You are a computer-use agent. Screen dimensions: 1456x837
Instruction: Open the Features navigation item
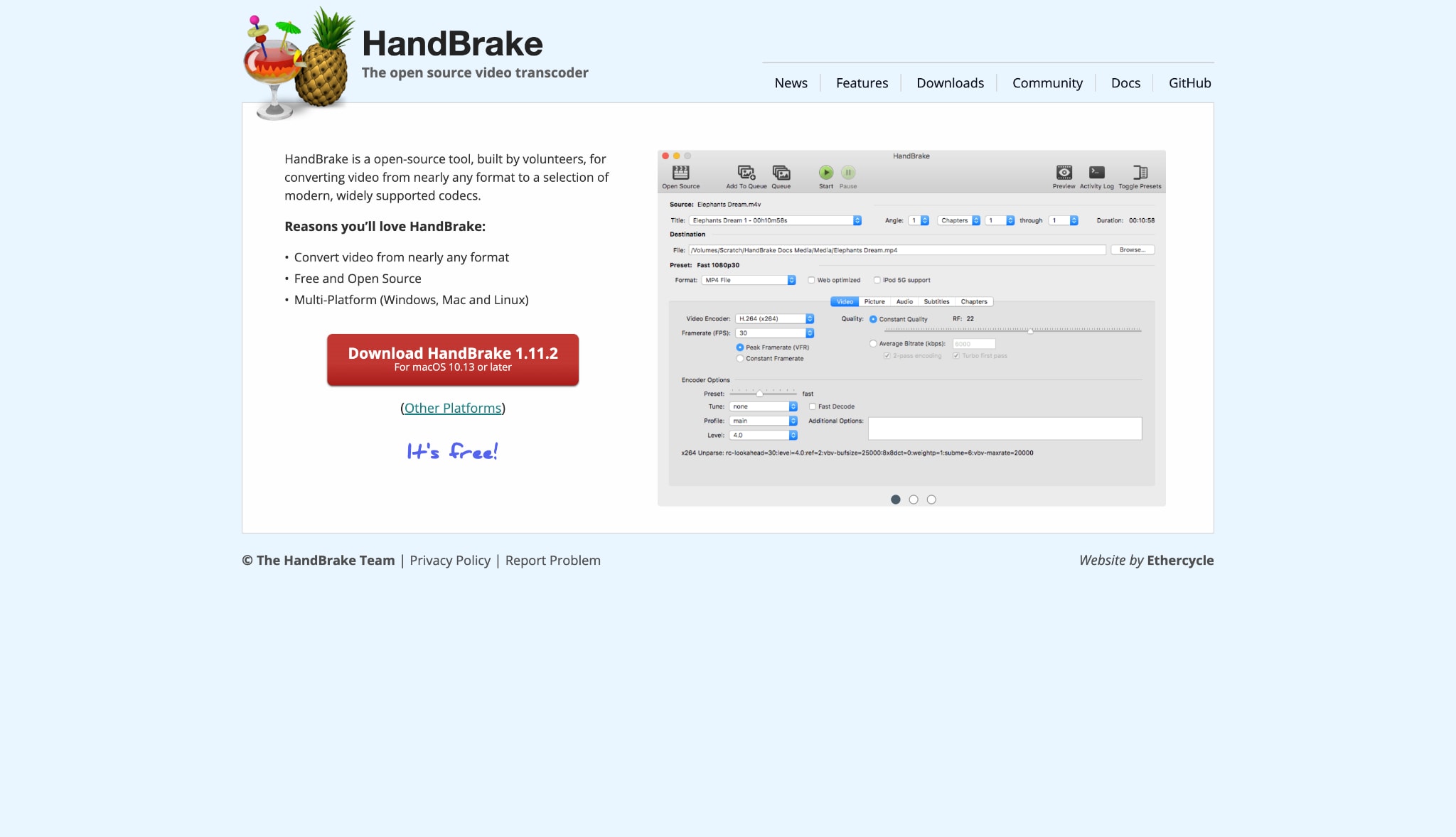coord(862,83)
